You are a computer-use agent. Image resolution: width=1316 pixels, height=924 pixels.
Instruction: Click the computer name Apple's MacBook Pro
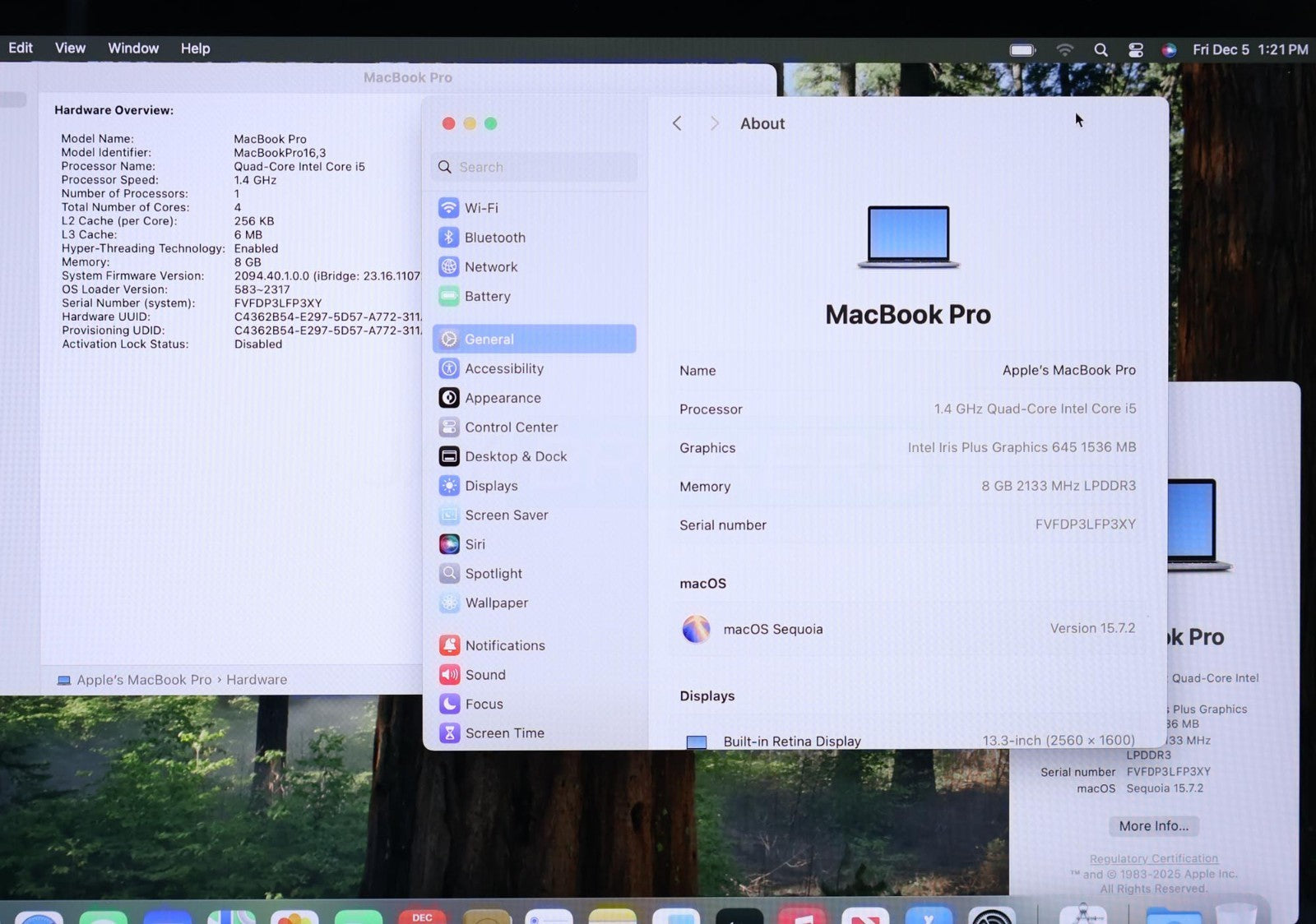click(1068, 371)
